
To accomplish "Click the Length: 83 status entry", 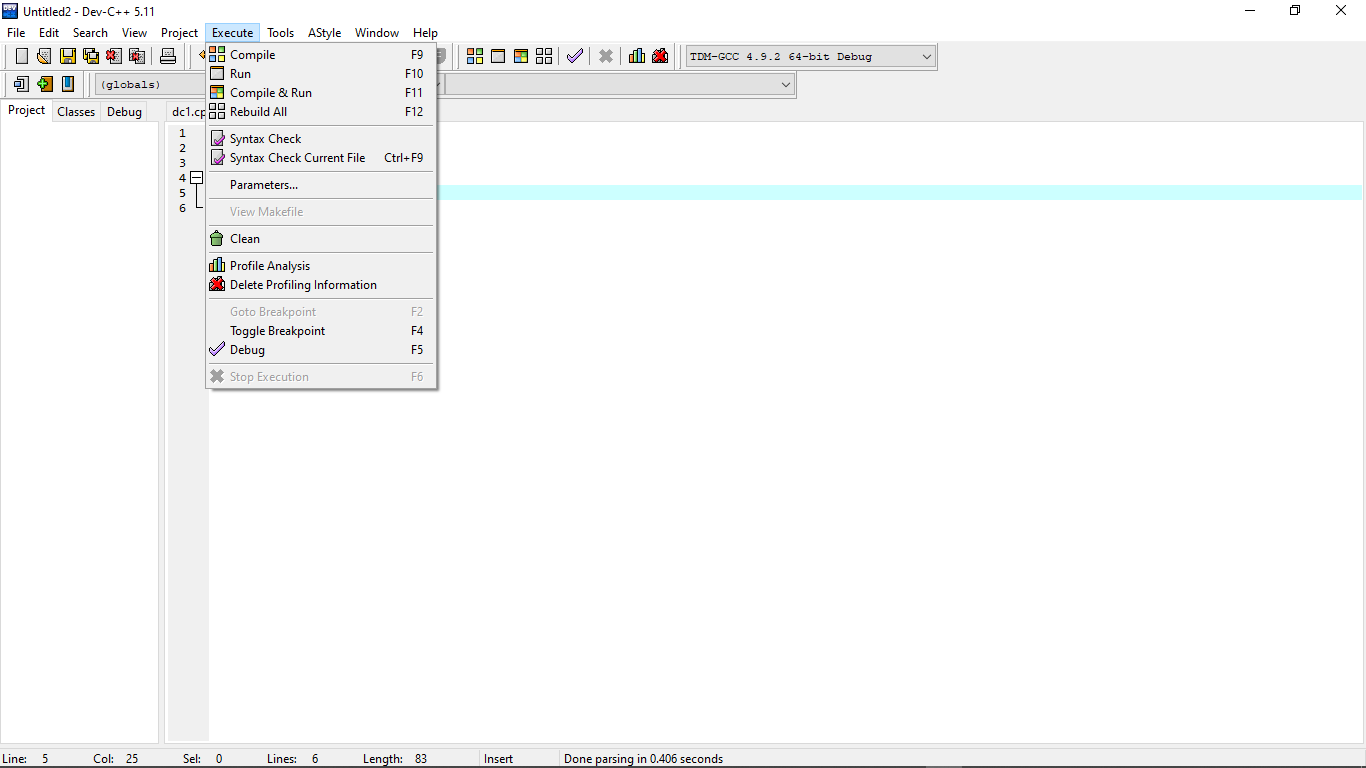I will [395, 759].
